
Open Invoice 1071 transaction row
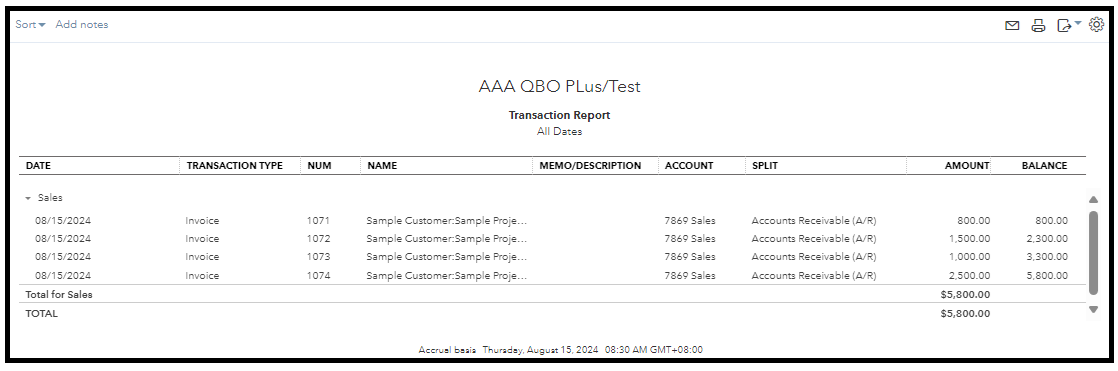point(552,220)
